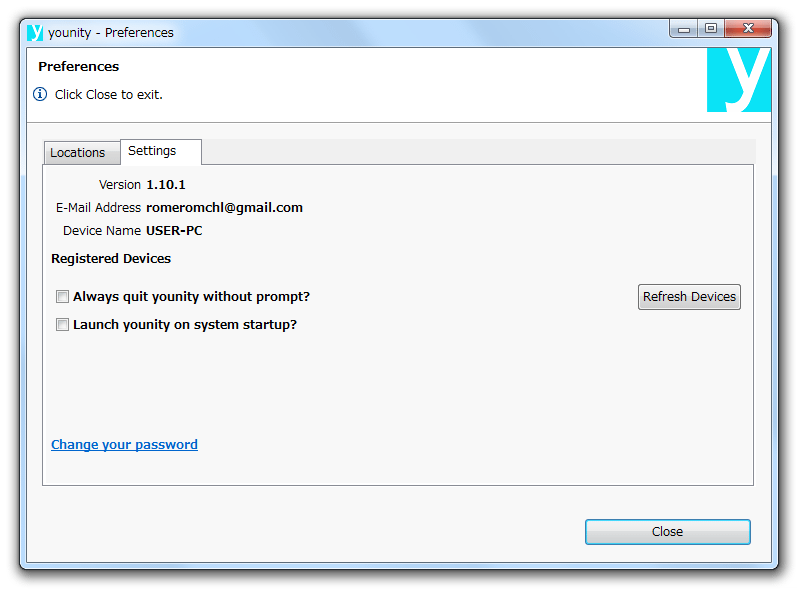Click the younity icon in title bar

coord(35,32)
